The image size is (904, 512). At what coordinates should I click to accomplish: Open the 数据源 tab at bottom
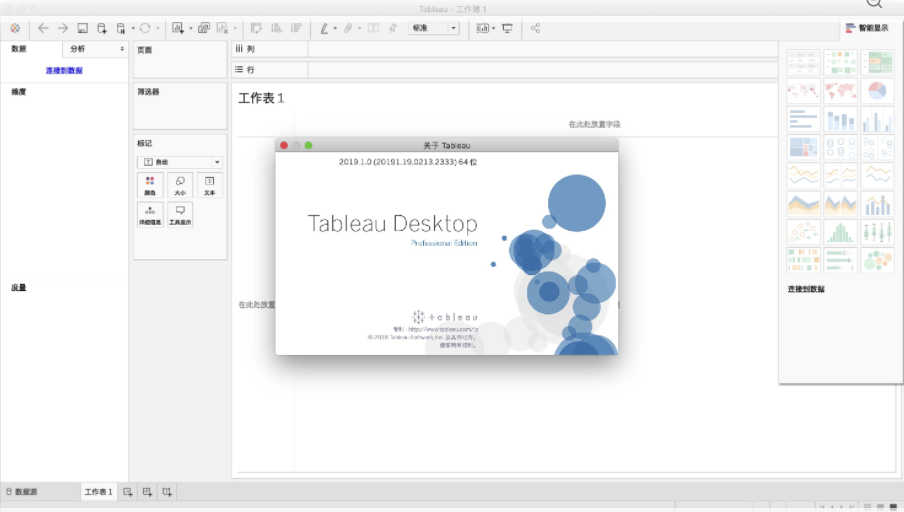click(22, 492)
